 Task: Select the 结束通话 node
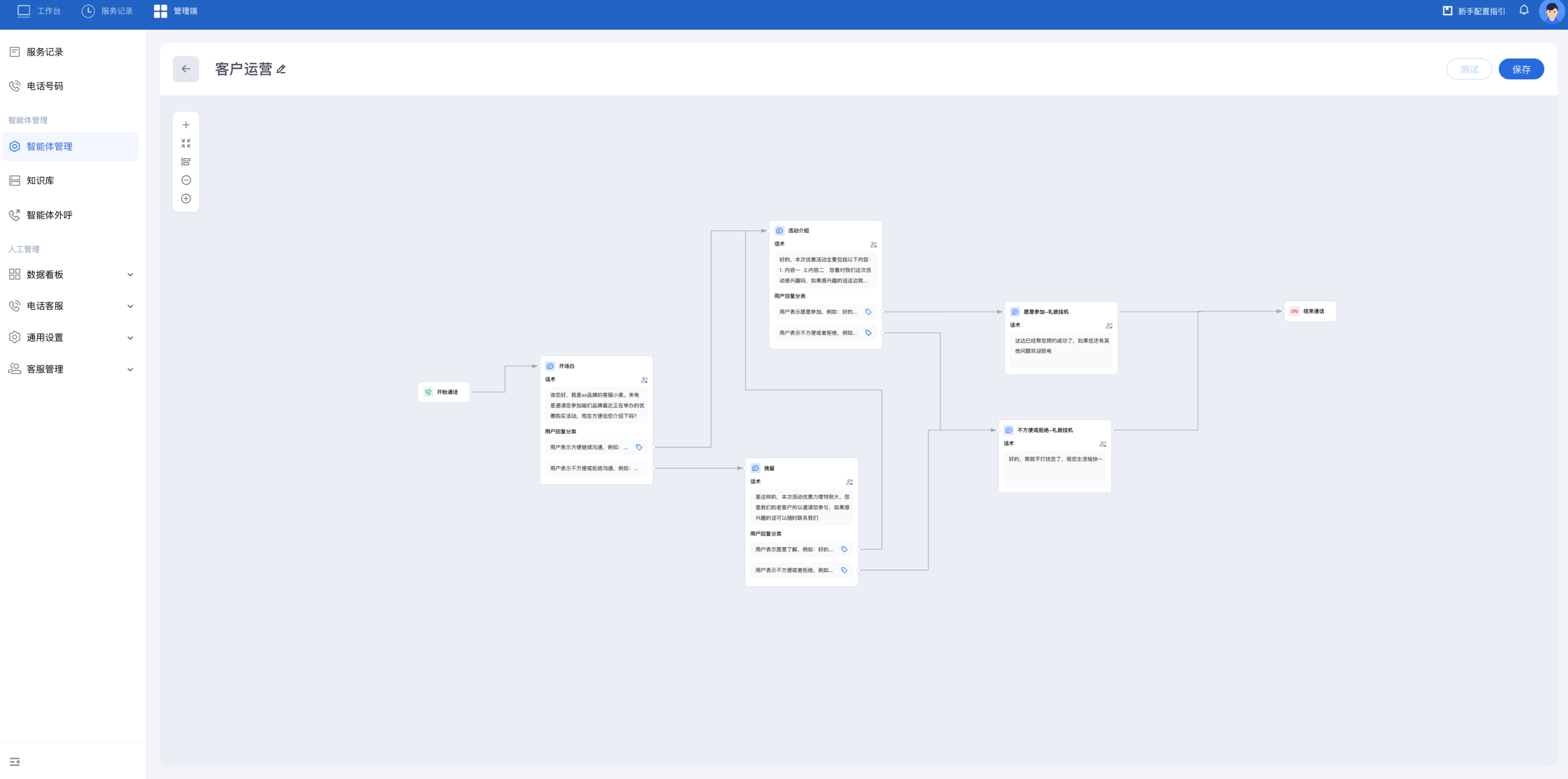tap(1310, 311)
